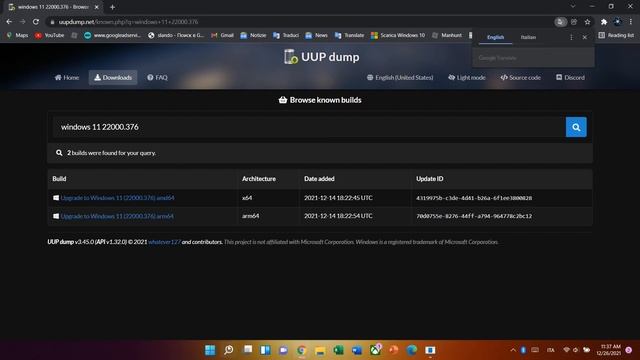Open the News bookmark
The image size is (640, 360).
[316, 36]
